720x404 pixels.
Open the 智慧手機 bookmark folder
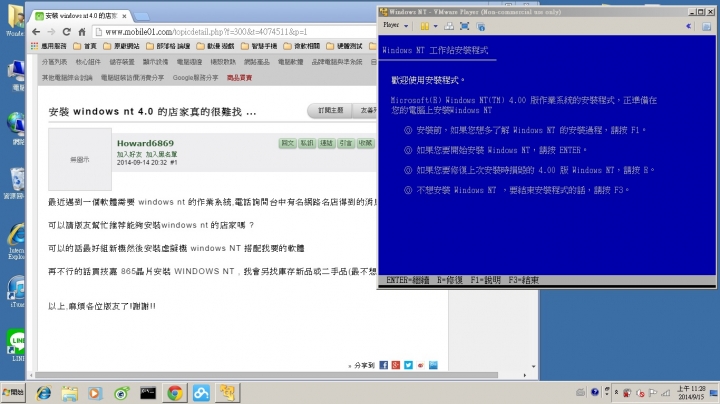[259, 46]
